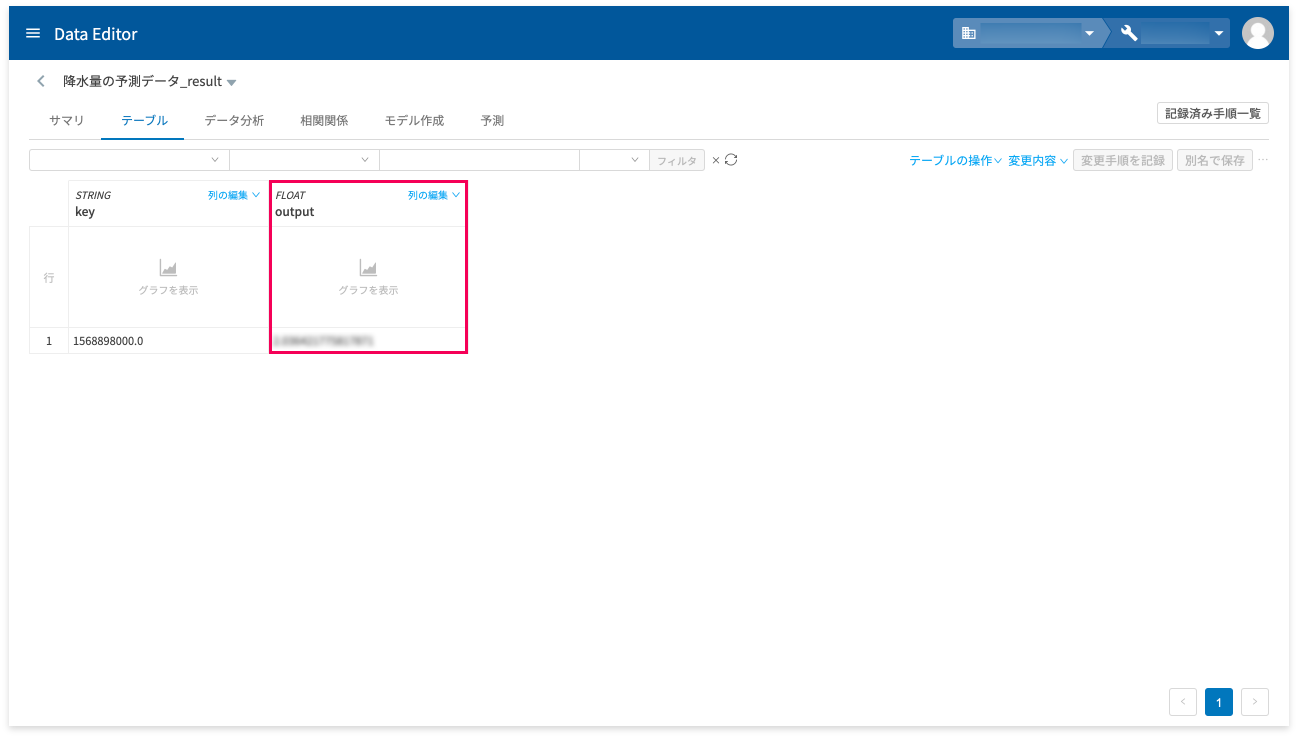Switch to the データ分析 tab
Image resolution: width=1298 pixels, height=738 pixels.
(234, 120)
